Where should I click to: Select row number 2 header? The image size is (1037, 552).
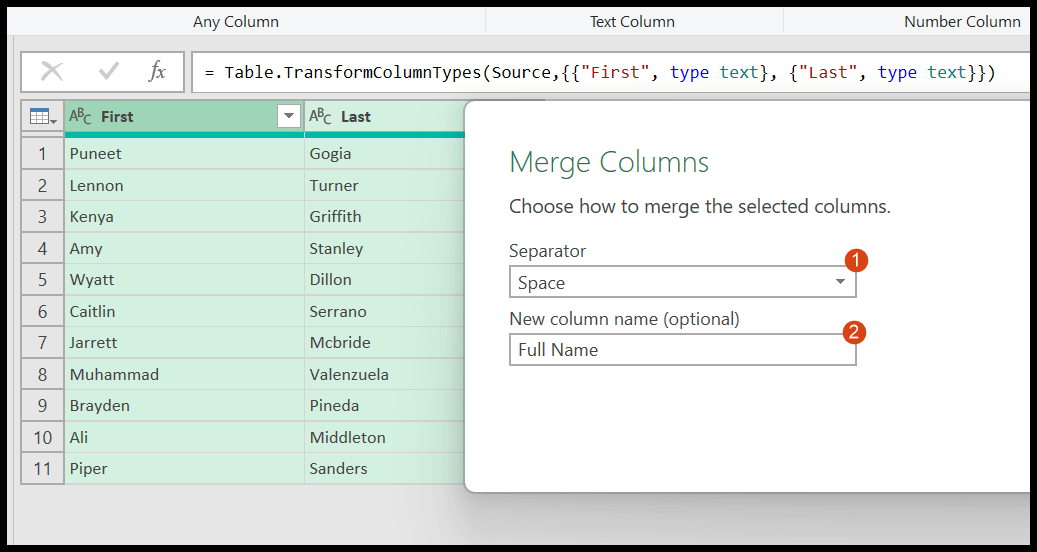(42, 186)
